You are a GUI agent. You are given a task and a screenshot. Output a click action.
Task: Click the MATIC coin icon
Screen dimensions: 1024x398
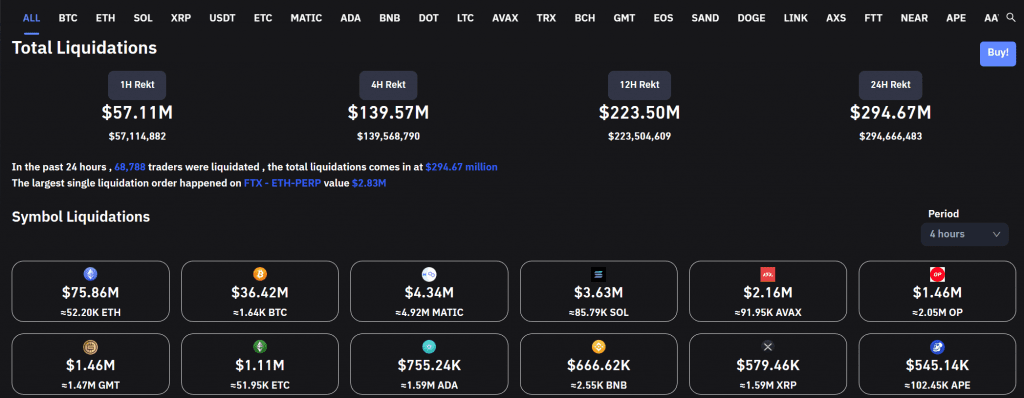[429, 274]
